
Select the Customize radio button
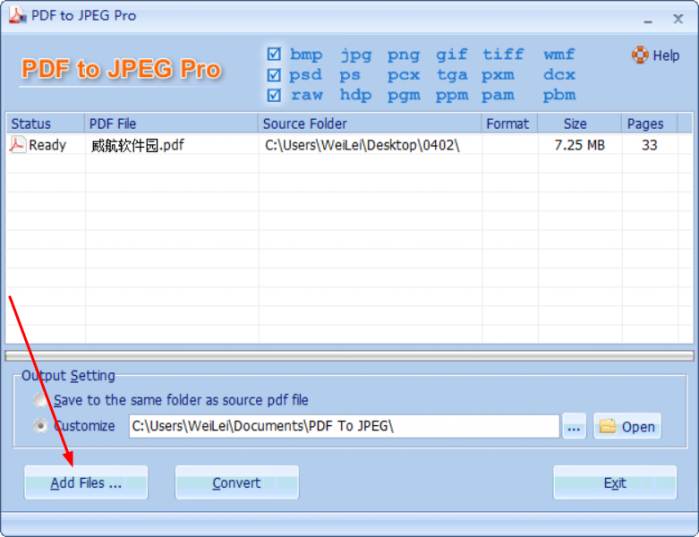tap(41, 426)
